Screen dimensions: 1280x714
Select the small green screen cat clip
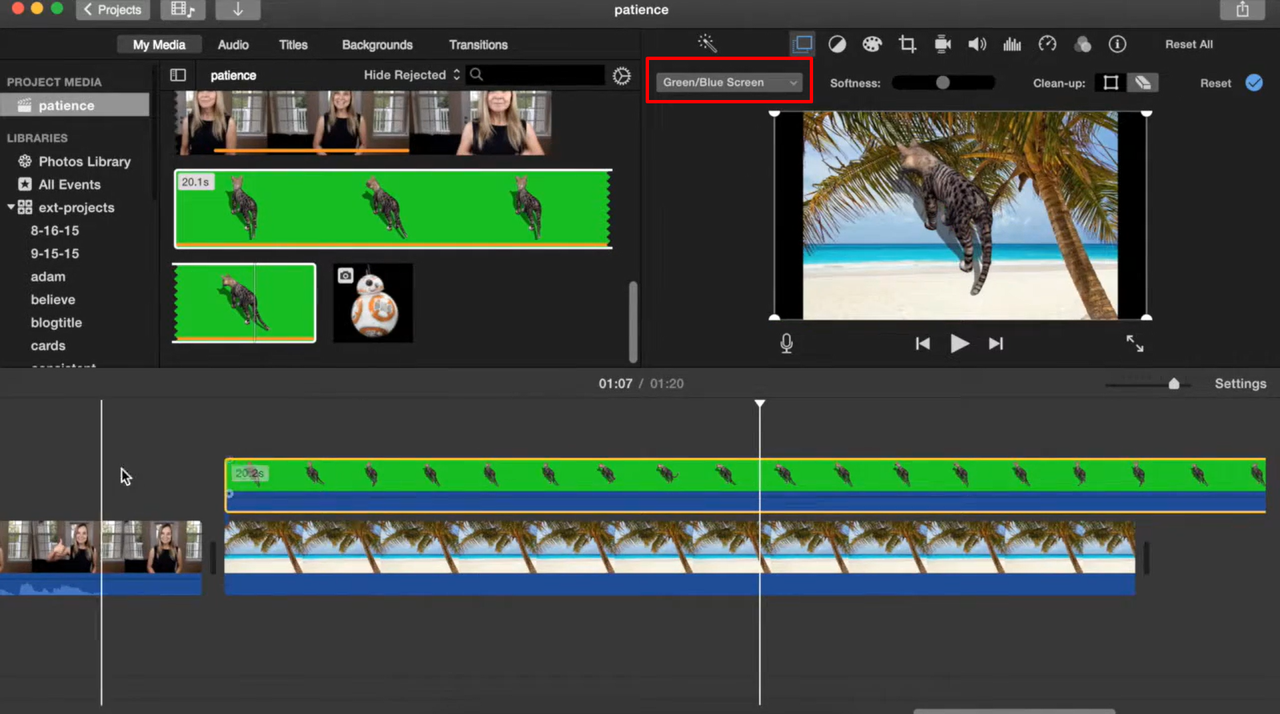[x=244, y=303]
